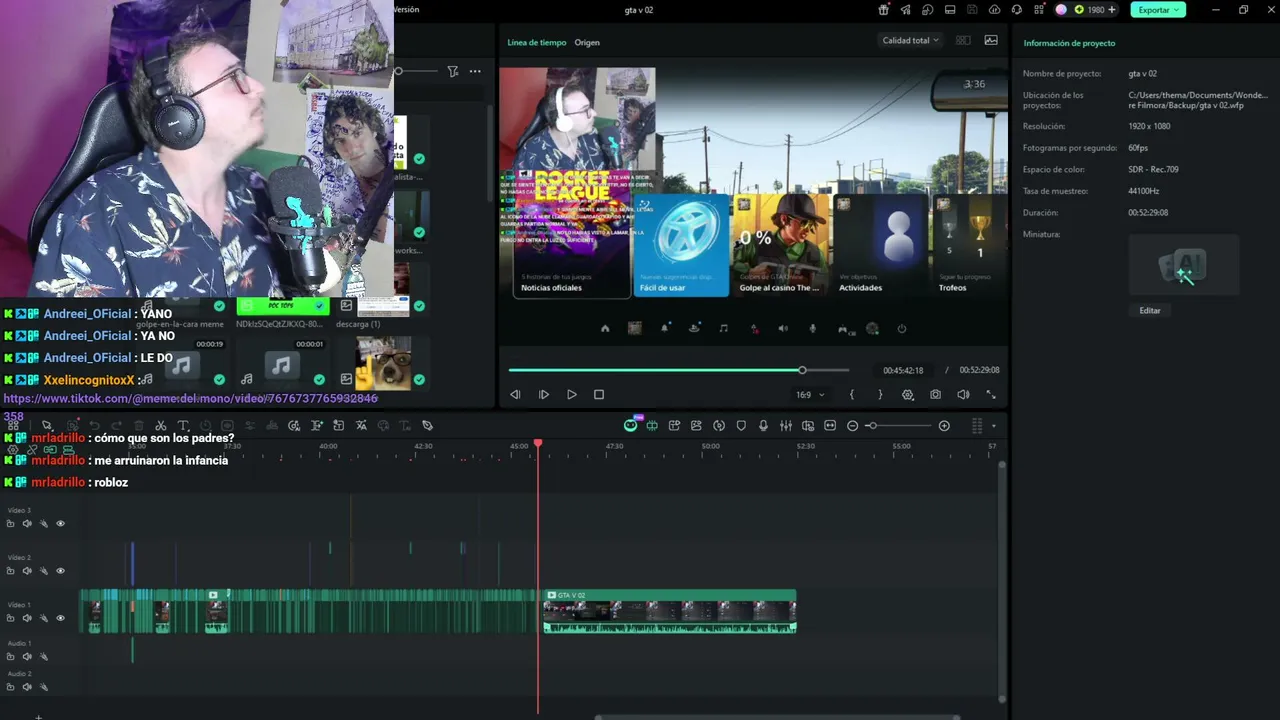Mute the Audio 1 track
The height and width of the screenshot is (720, 1280).
(x=27, y=657)
